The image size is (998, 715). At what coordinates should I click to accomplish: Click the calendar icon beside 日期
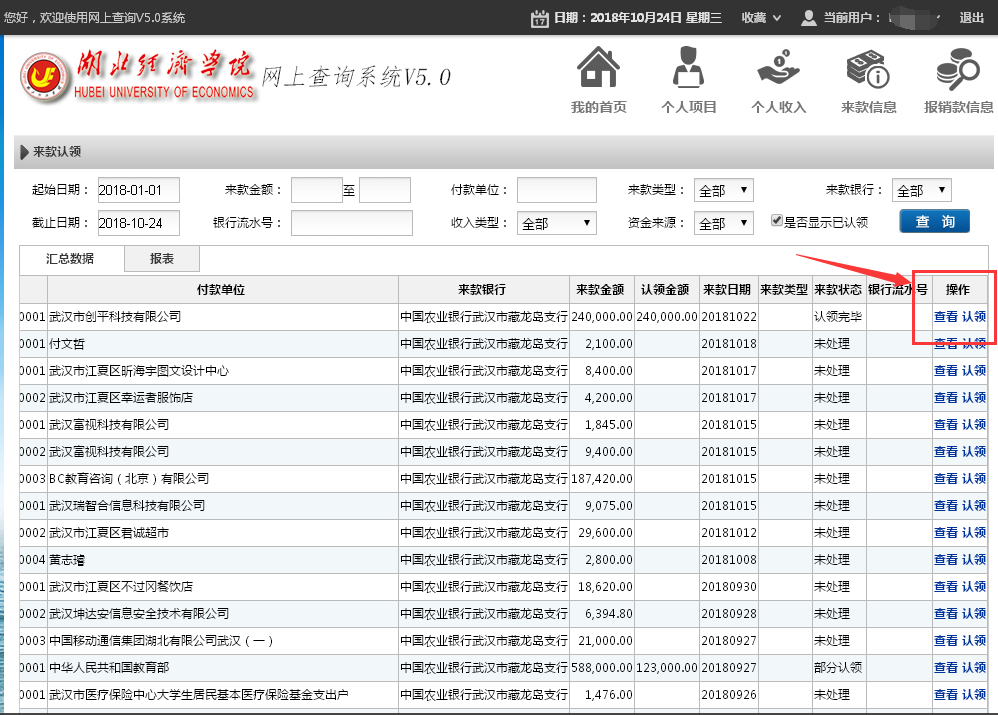(540, 18)
